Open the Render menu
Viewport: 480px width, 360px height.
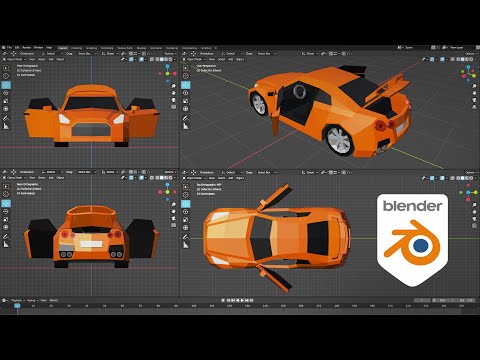pyautogui.click(x=27, y=48)
